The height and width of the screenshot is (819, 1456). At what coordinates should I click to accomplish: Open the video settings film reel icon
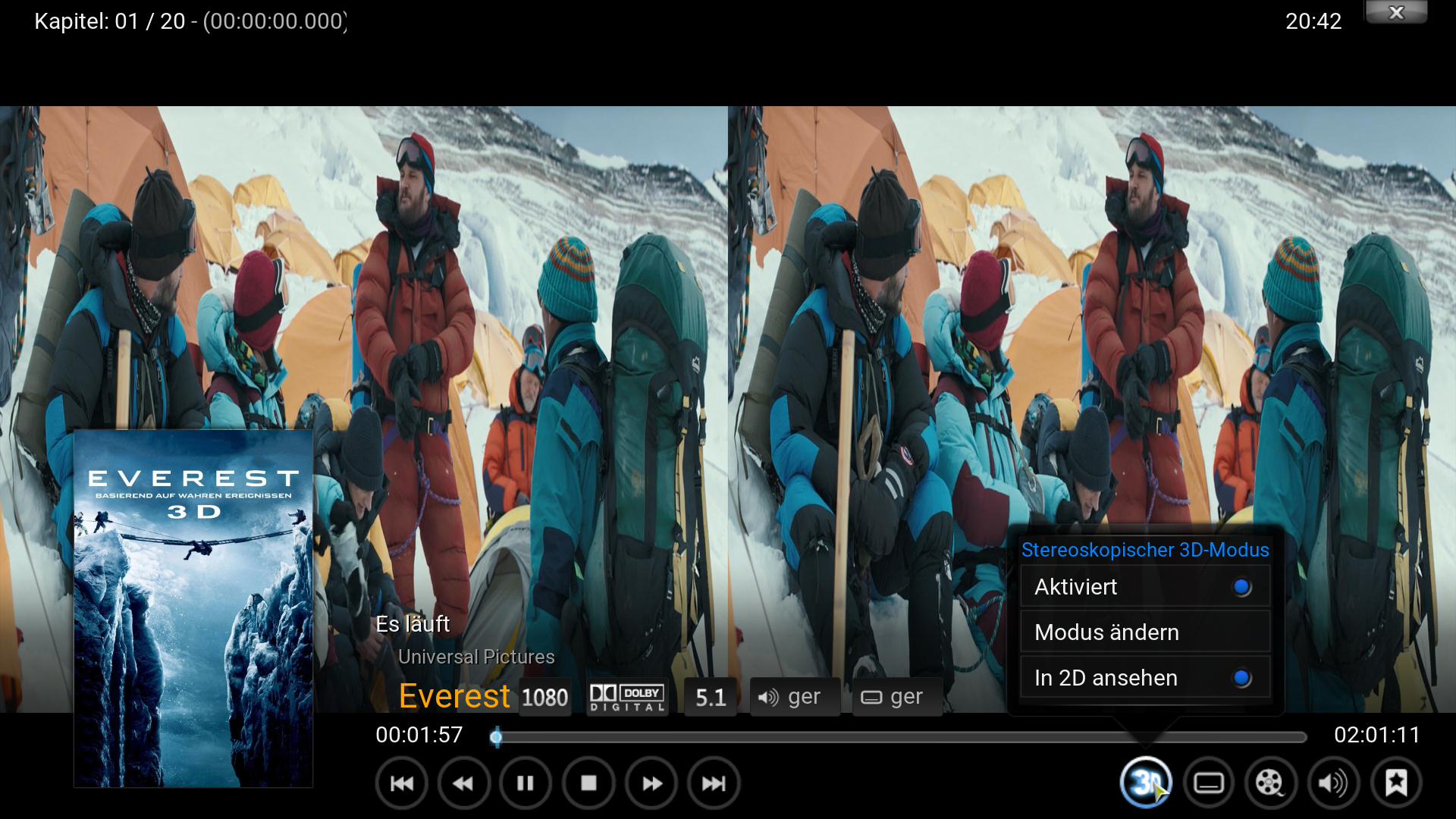click(x=1271, y=783)
